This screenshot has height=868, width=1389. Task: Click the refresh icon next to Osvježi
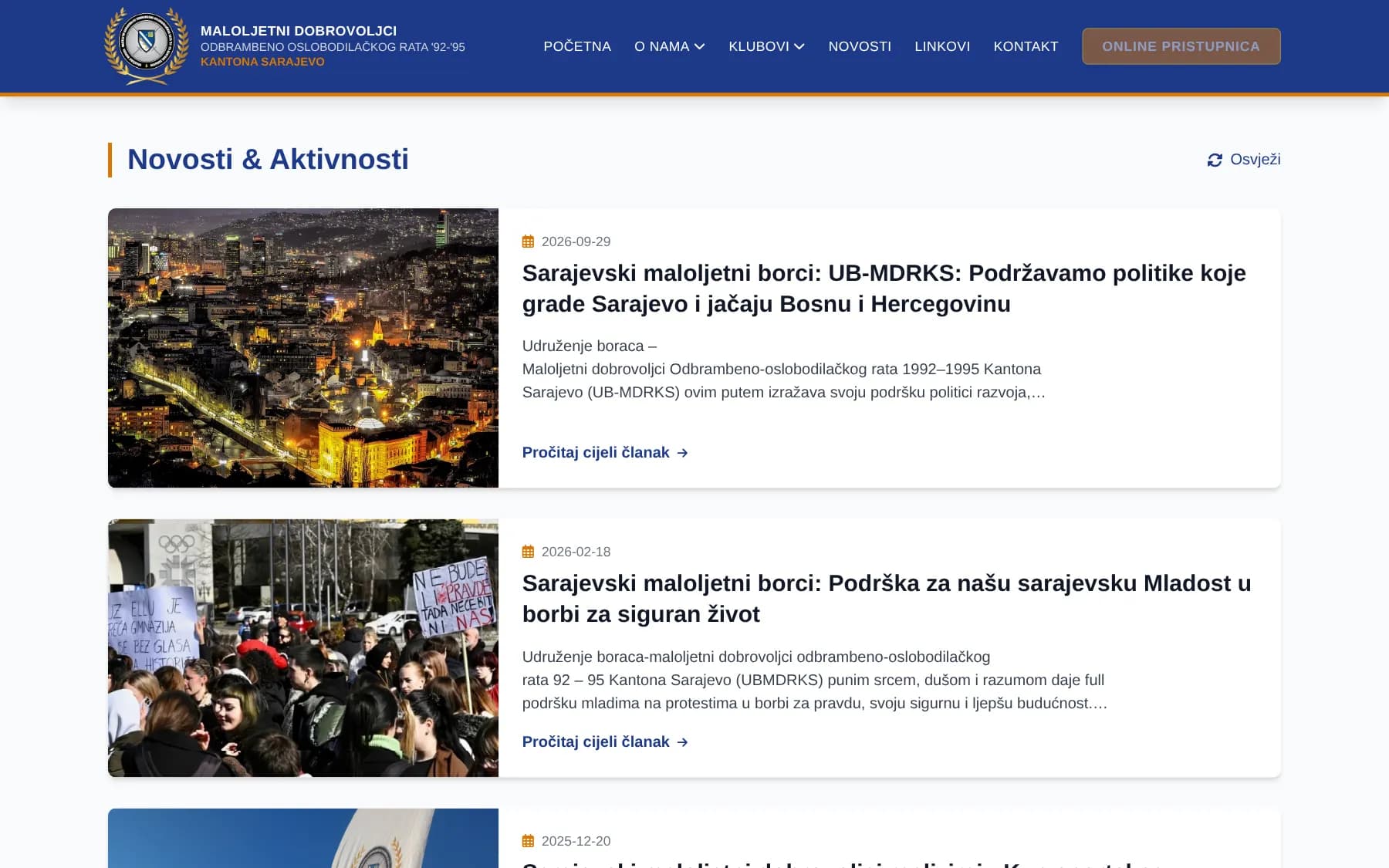coord(1215,160)
